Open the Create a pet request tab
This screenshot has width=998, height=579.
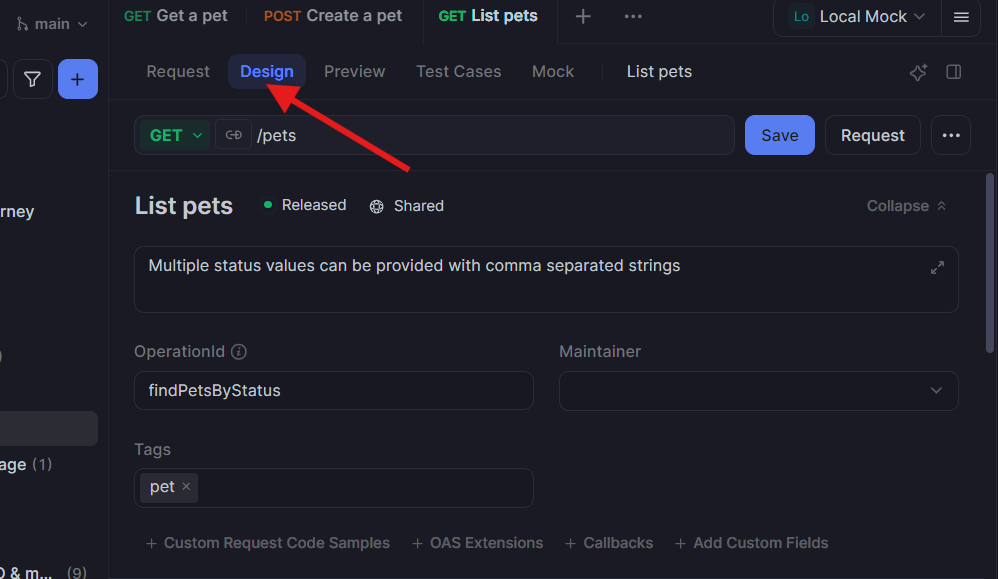pyautogui.click(x=333, y=16)
